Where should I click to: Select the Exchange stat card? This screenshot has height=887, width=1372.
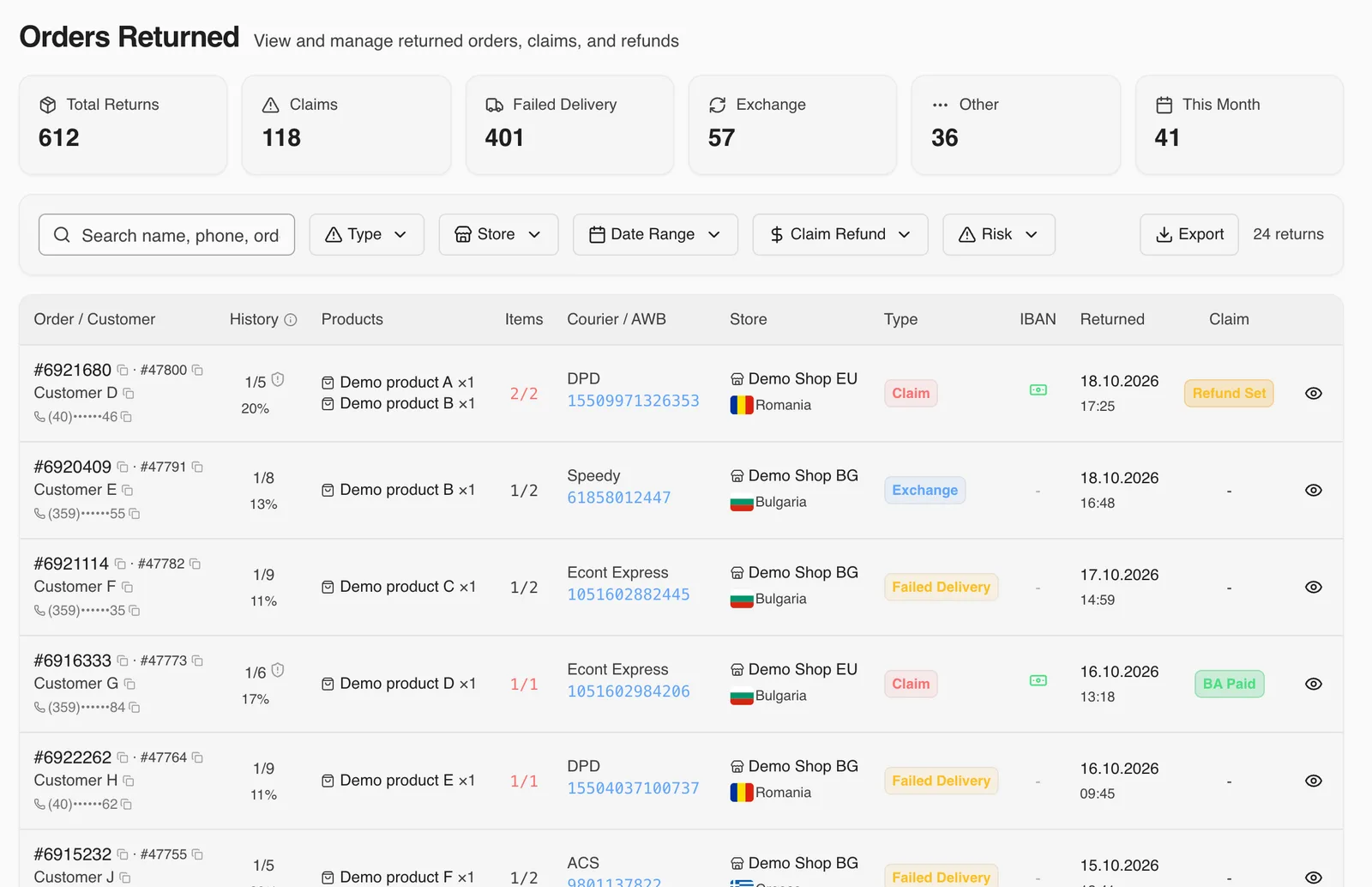pyautogui.click(x=792, y=125)
